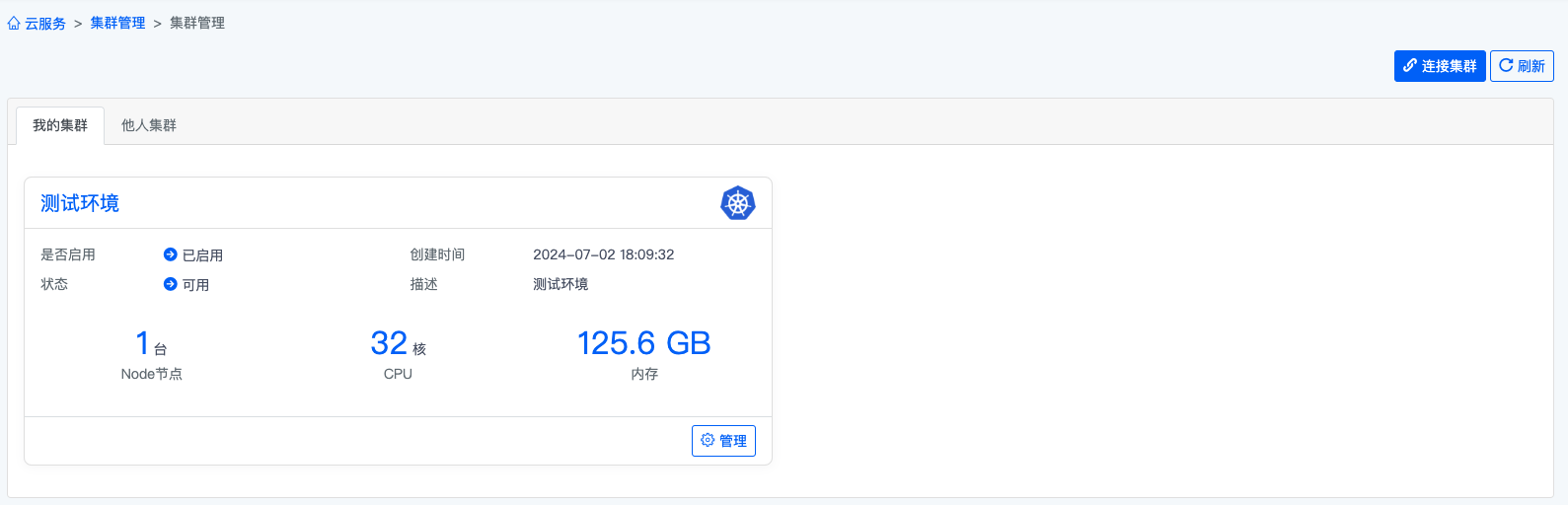Open the 测试环境 cluster title
This screenshot has height=505, width=1568.
tap(80, 203)
